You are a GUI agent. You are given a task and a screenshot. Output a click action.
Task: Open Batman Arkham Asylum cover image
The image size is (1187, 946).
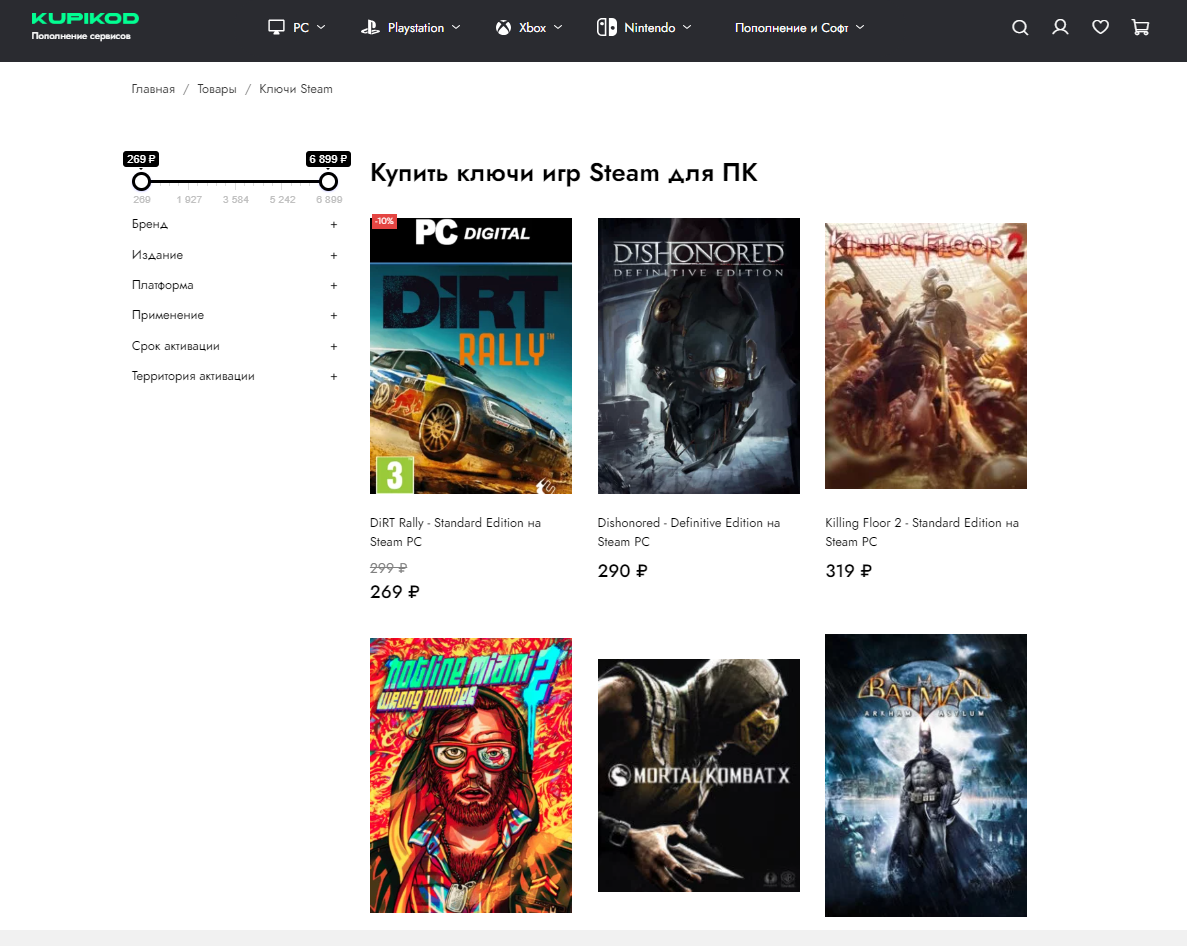pyautogui.click(x=926, y=775)
